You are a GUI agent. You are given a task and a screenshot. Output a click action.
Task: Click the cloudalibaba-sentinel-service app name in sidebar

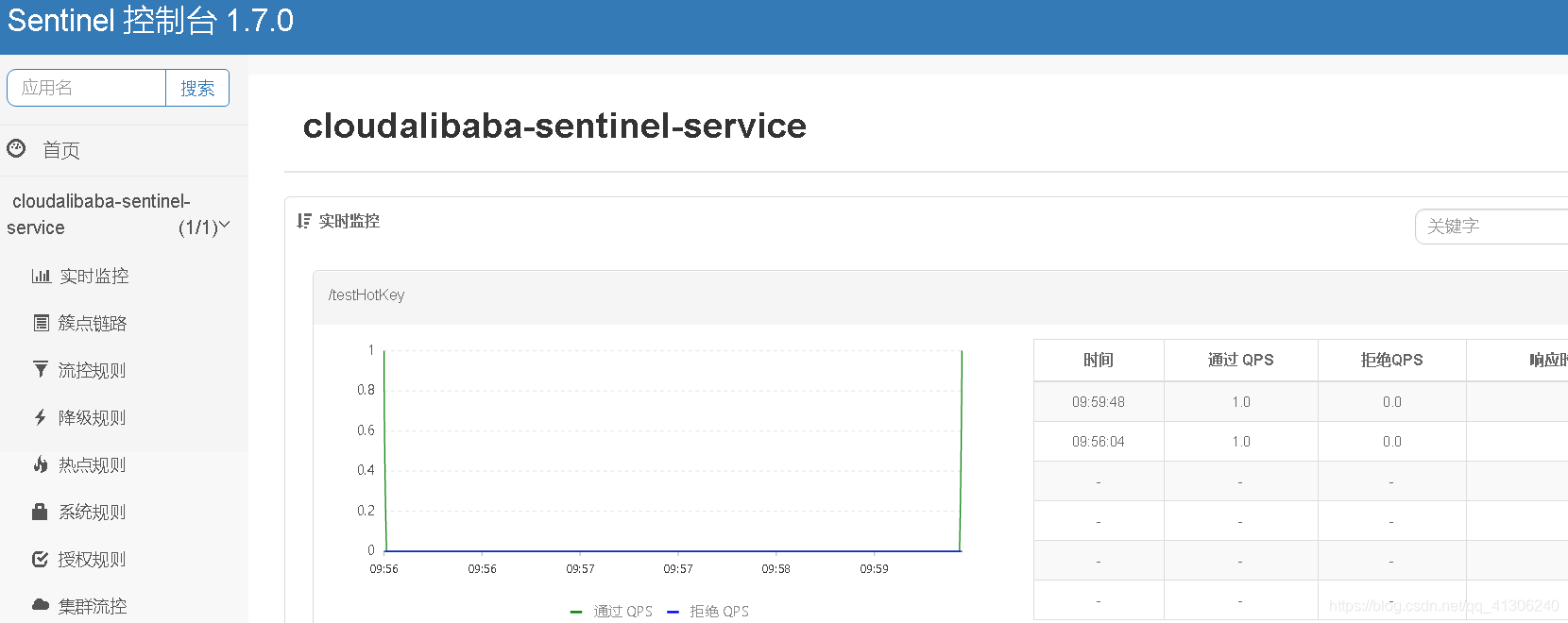pyautogui.click(x=101, y=214)
